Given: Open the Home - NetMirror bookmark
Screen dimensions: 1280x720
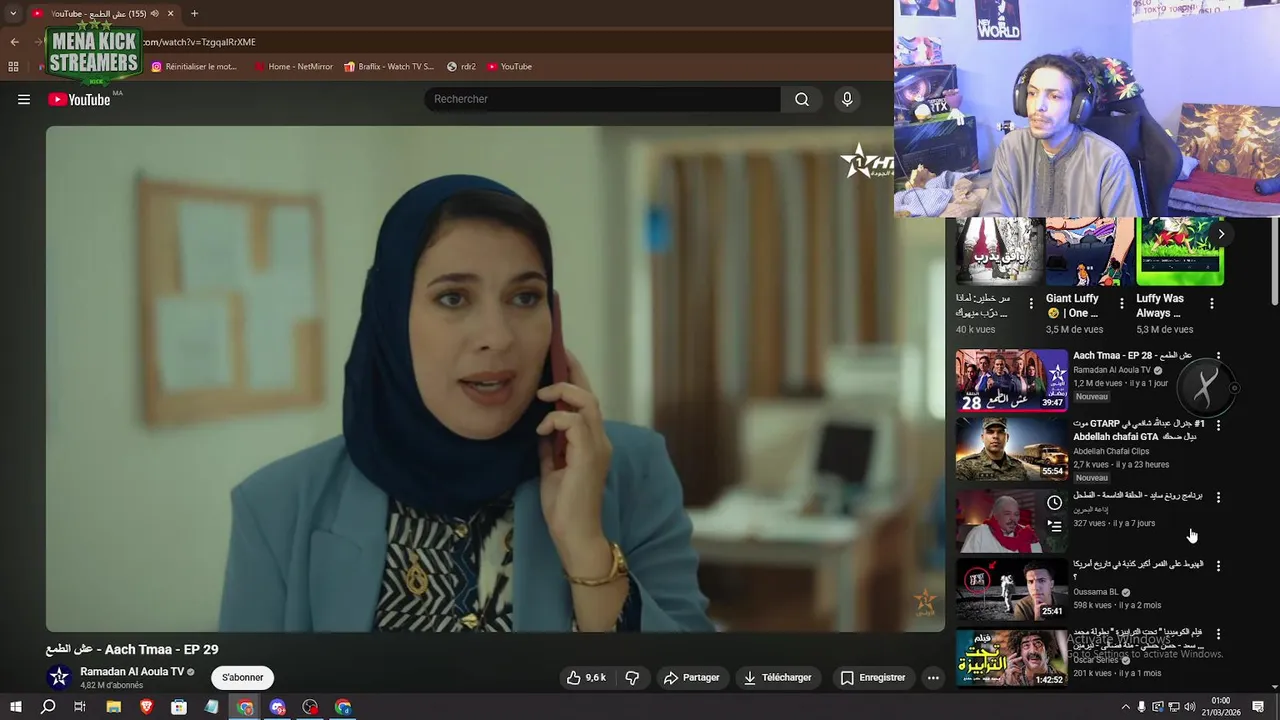Looking at the screenshot, I should point(293,67).
